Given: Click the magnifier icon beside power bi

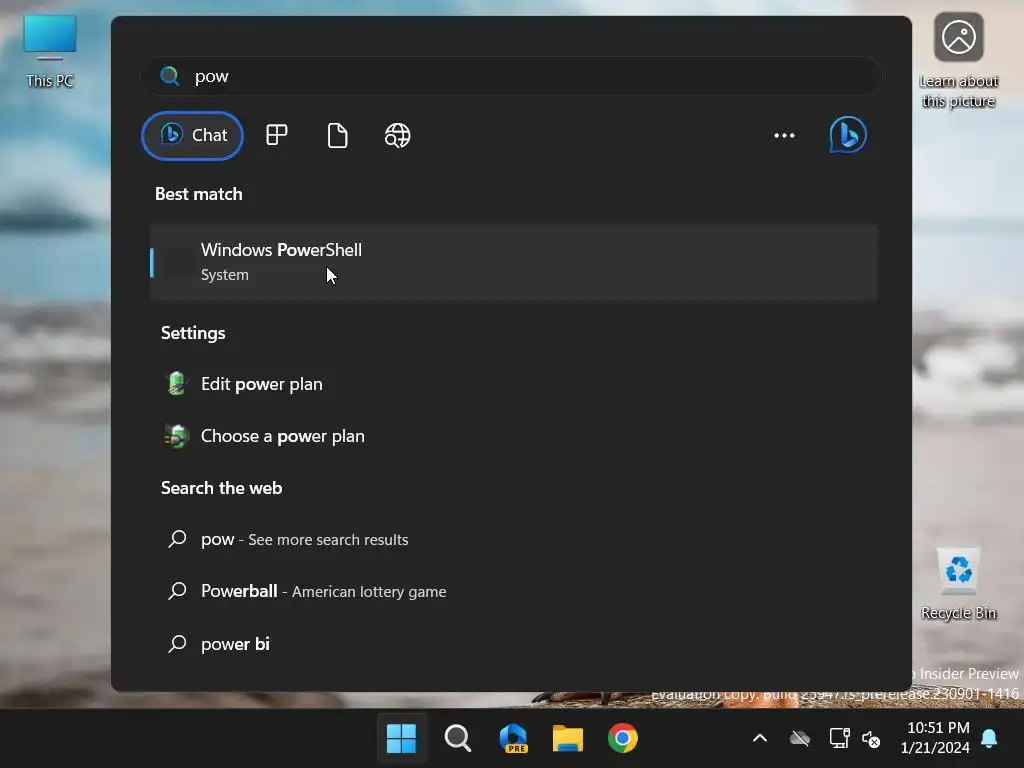Looking at the screenshot, I should coord(177,643).
